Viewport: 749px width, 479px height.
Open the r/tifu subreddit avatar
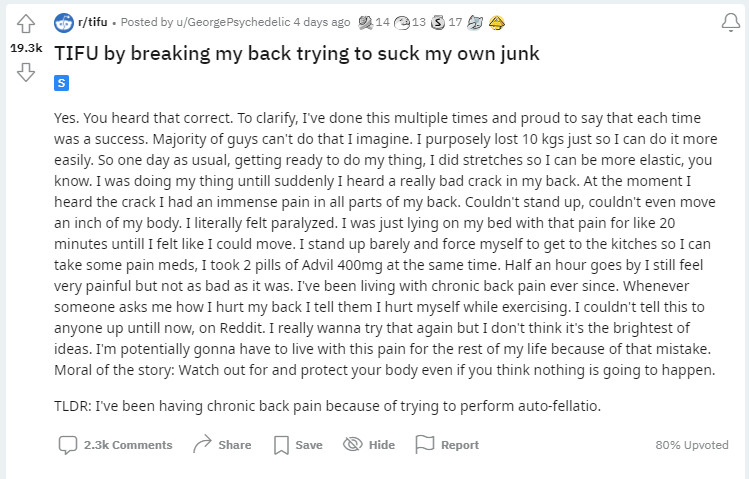63,22
